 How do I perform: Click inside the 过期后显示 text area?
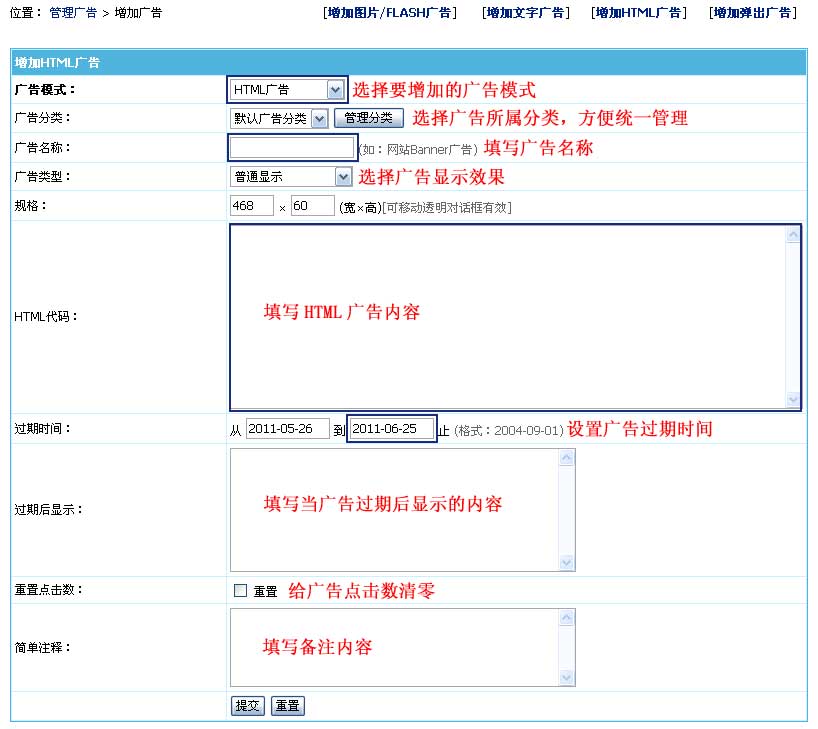pos(394,510)
